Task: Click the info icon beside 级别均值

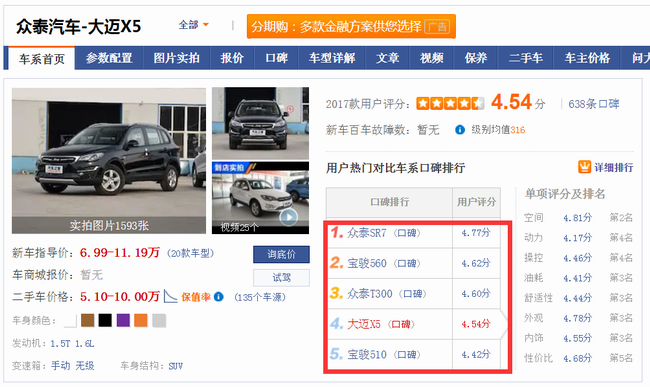Action: tap(460, 130)
